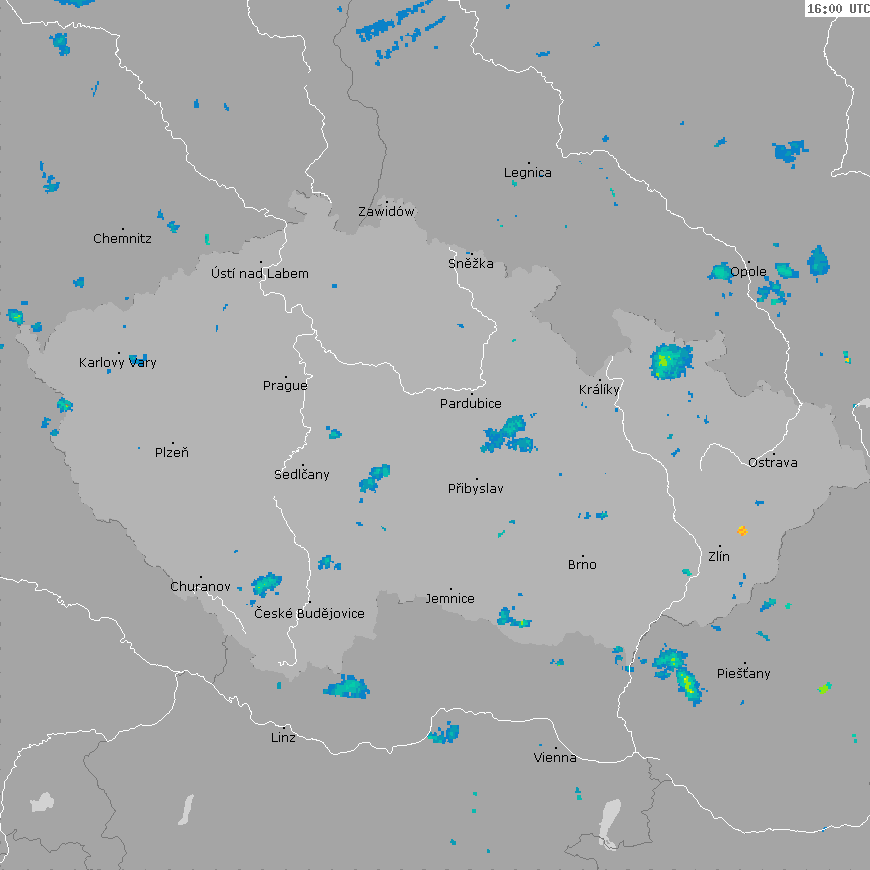Select the České Budějovice label
The height and width of the screenshot is (870, 870).
pyautogui.click(x=309, y=614)
